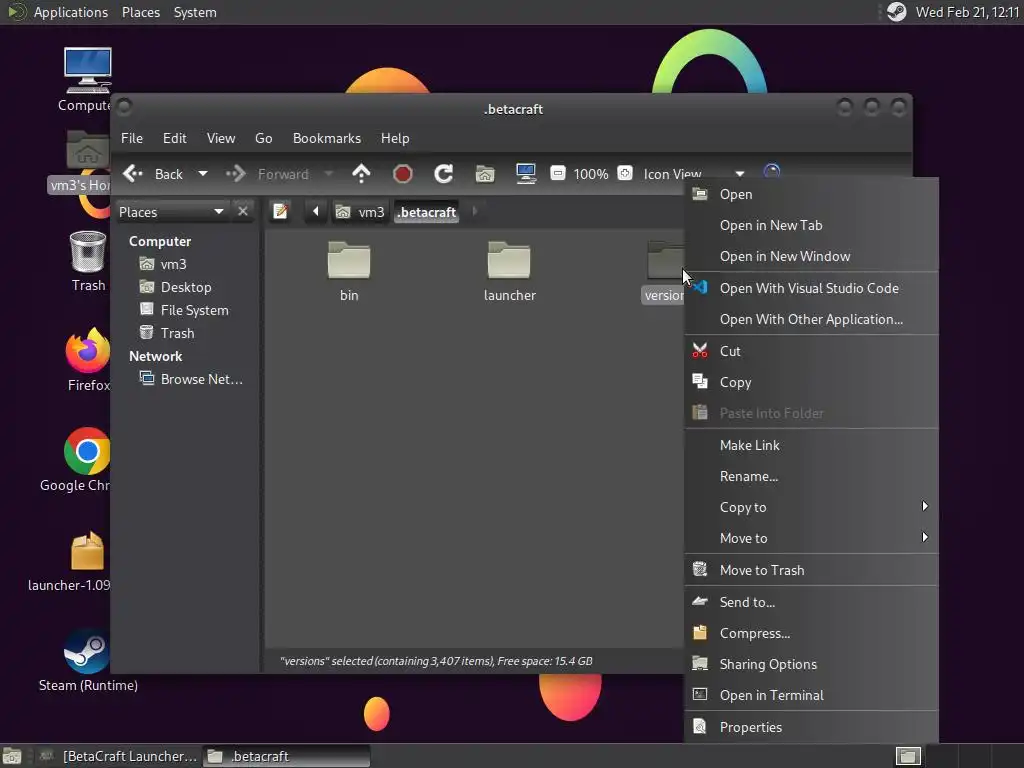Choose Open in New Window
Screen dimensions: 1024x768
click(811, 256)
